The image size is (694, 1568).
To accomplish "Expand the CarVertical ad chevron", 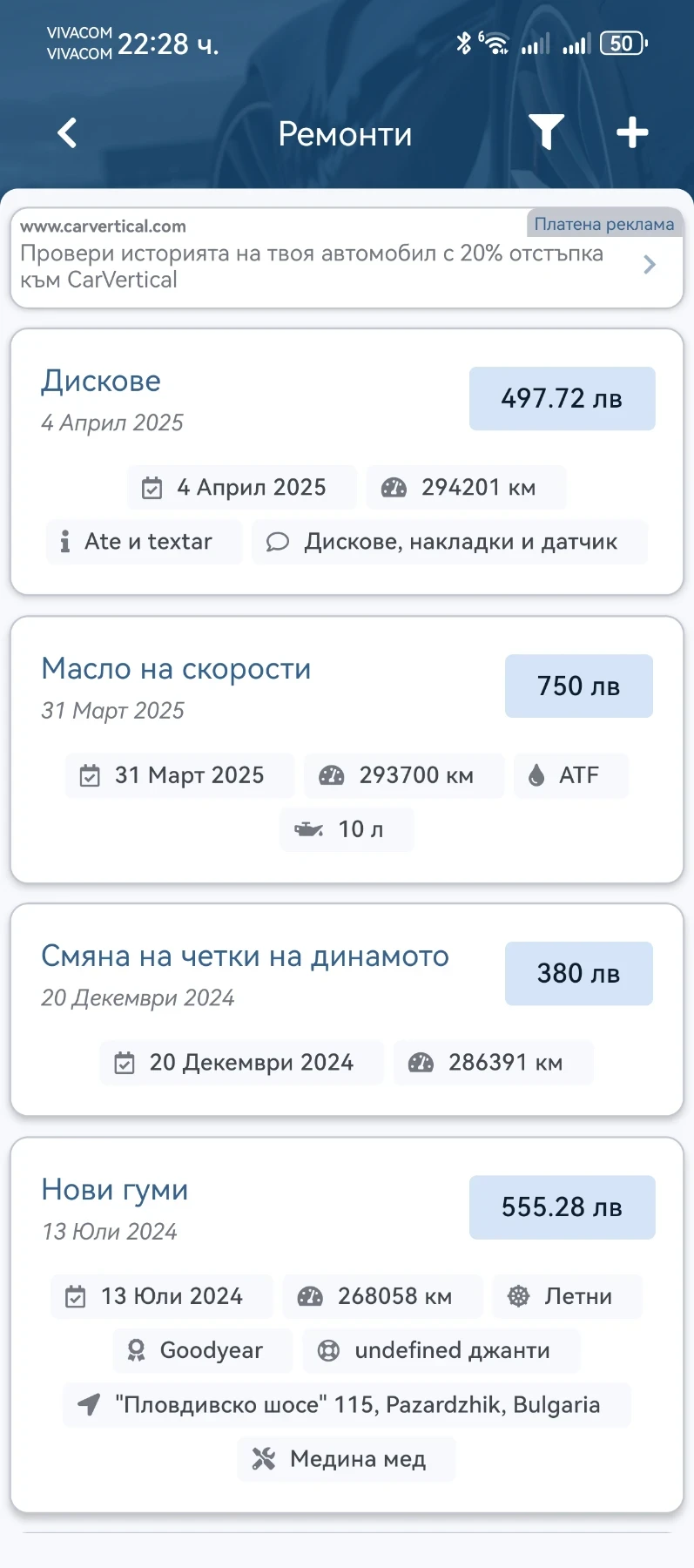I will pyautogui.click(x=649, y=265).
